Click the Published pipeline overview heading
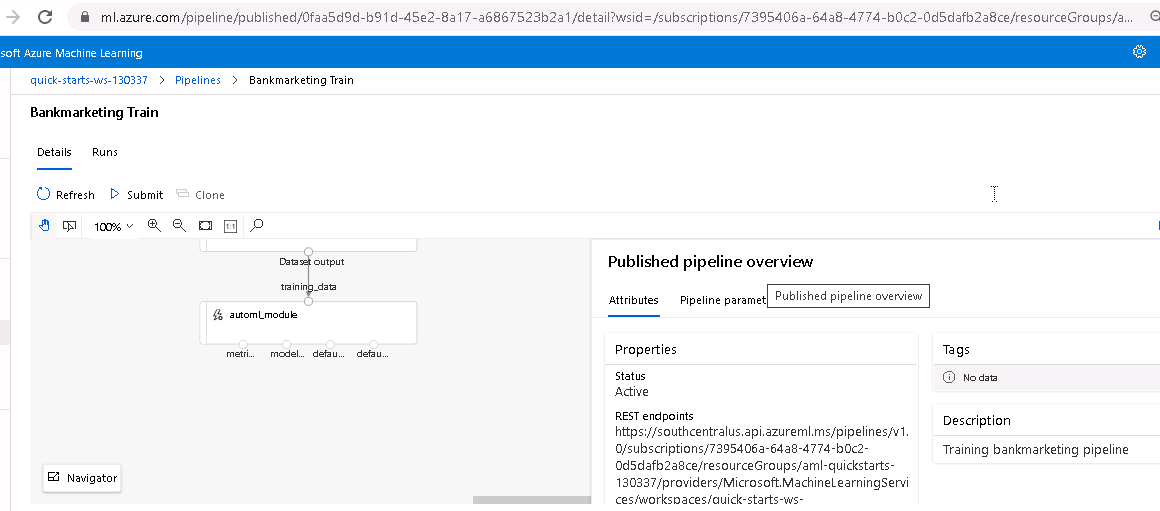This screenshot has height=511, width=1160. click(709, 261)
